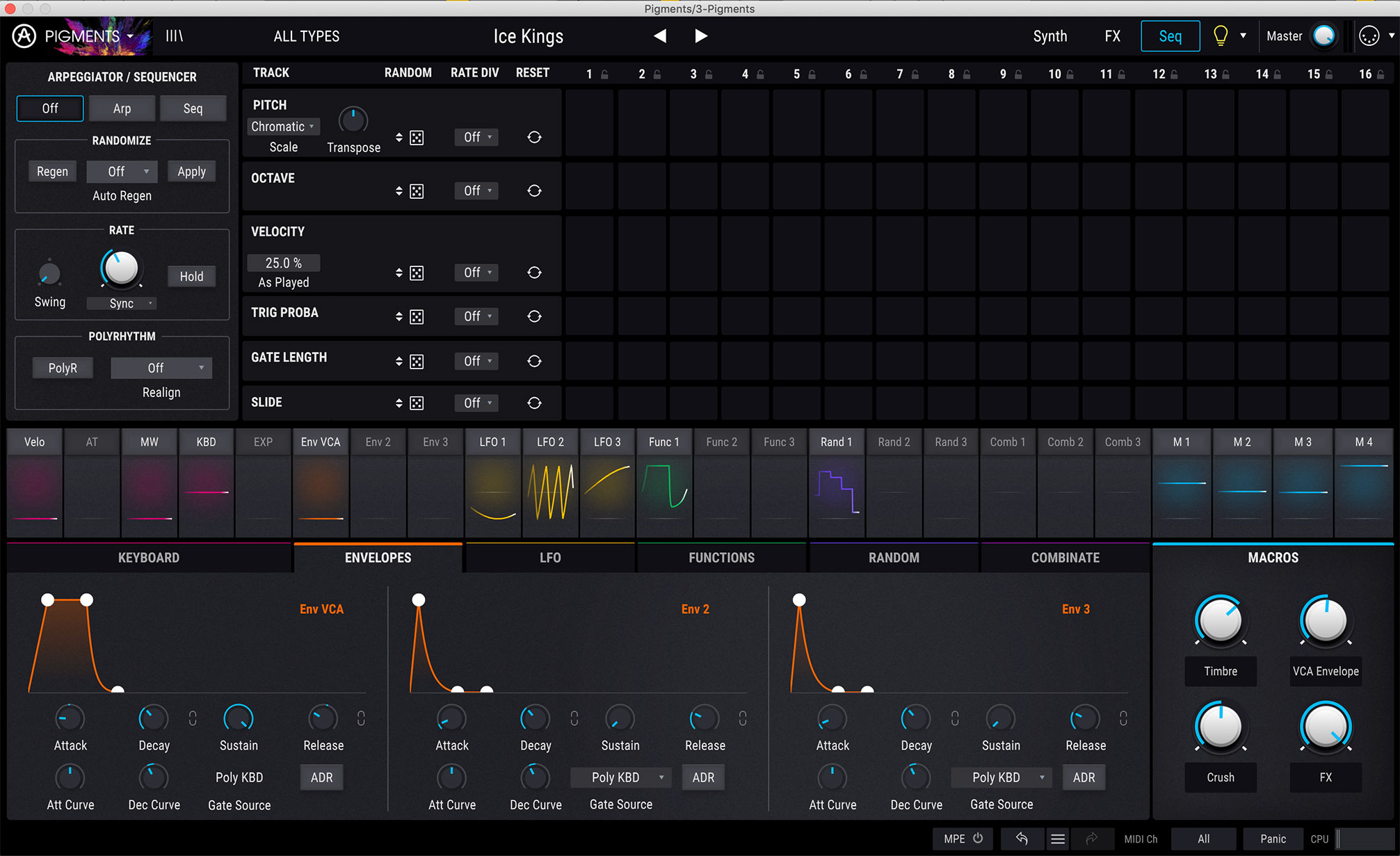The image size is (1400, 856).
Task: Open the Pigments main menu dropdown
Action: click(89, 36)
